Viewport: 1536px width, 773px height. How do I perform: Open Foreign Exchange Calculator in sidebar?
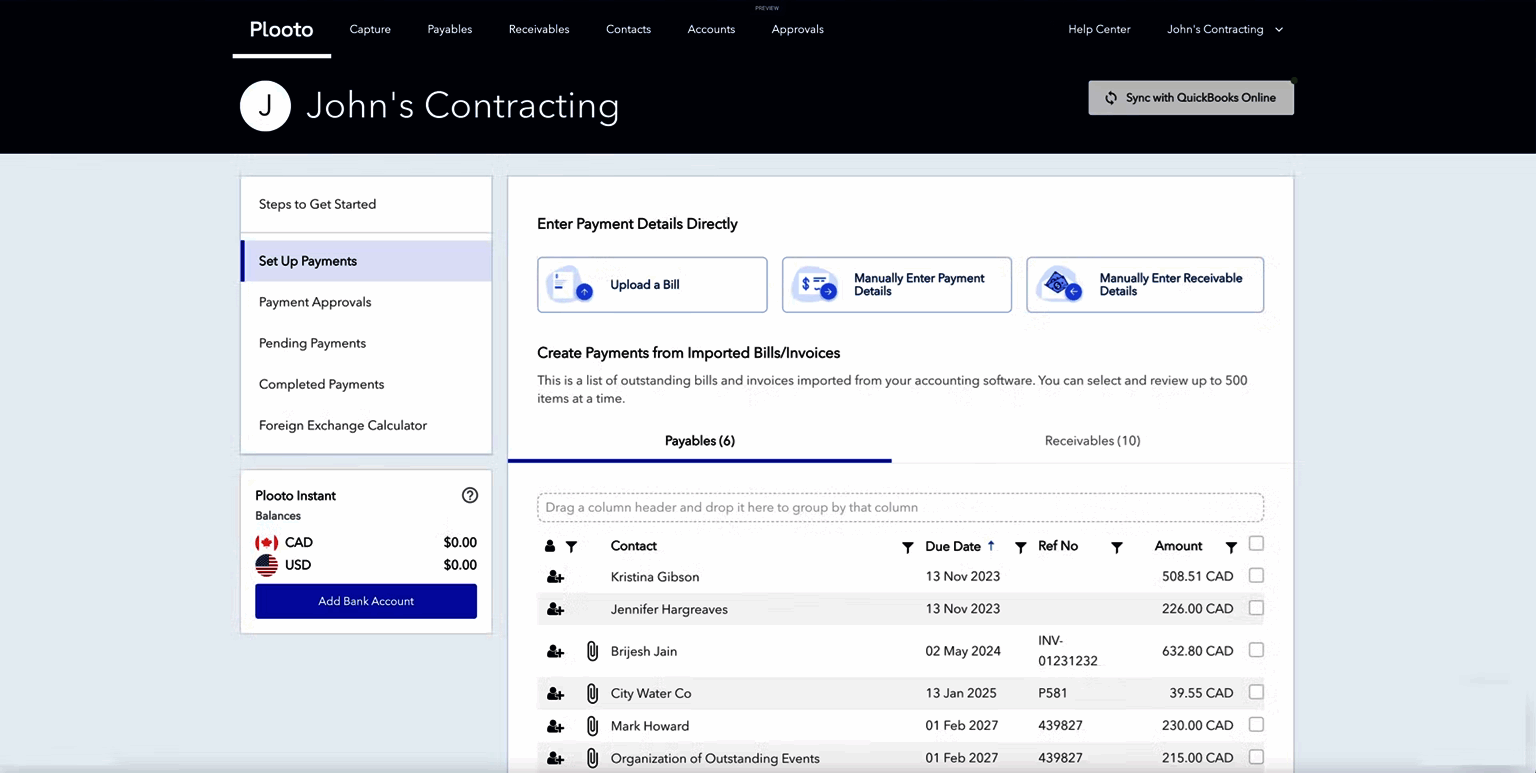click(x=343, y=425)
